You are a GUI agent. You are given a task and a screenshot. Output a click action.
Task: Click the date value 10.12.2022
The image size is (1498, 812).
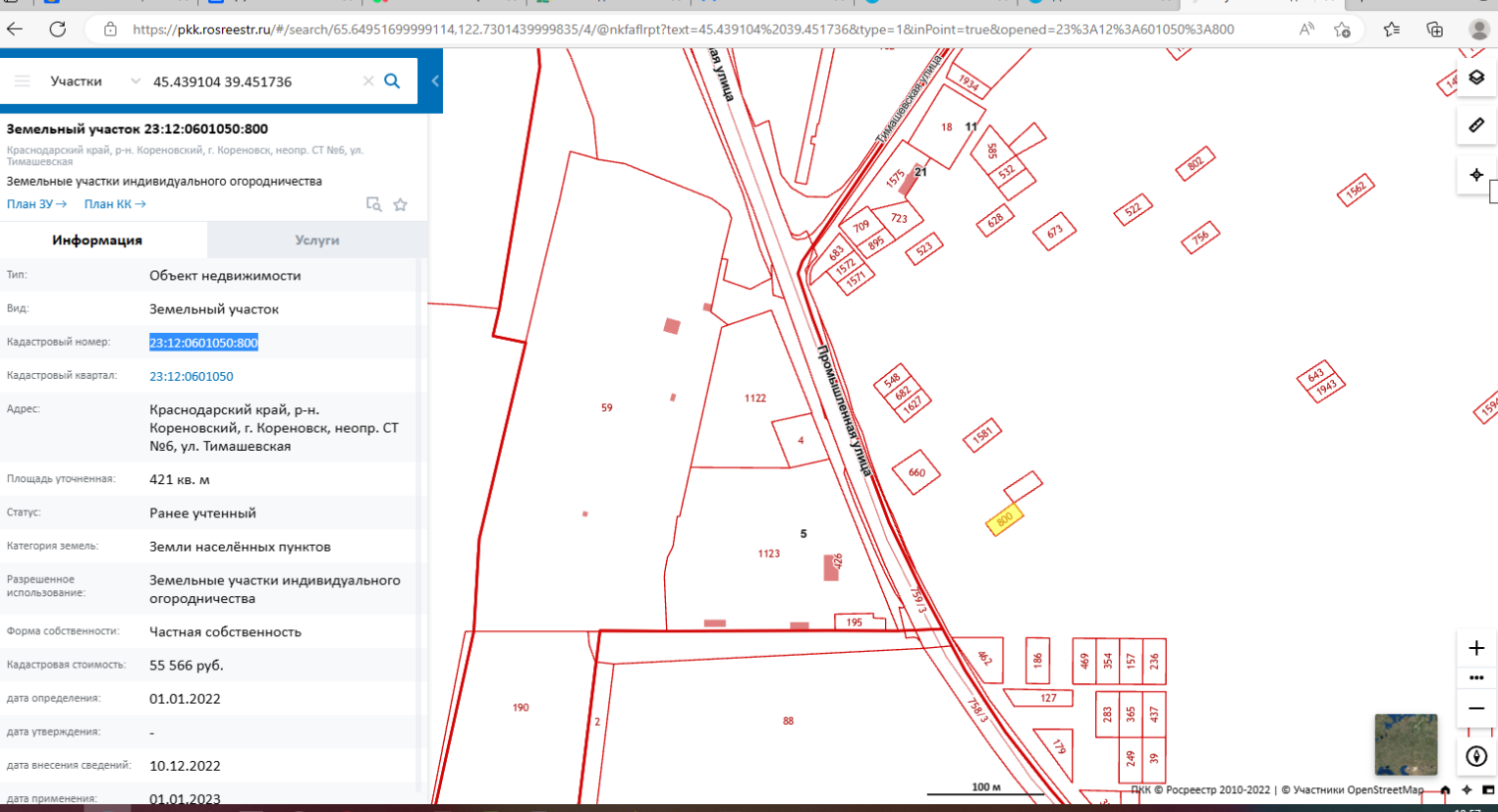(x=185, y=765)
